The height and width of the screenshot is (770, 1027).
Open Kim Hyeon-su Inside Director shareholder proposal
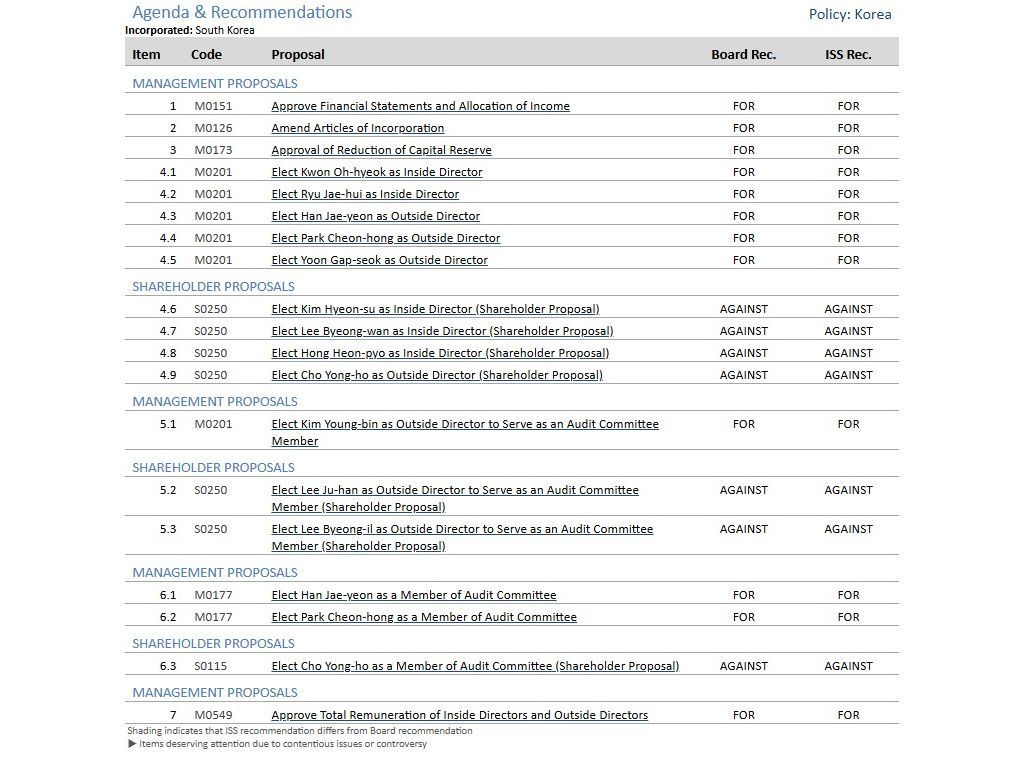[435, 309]
